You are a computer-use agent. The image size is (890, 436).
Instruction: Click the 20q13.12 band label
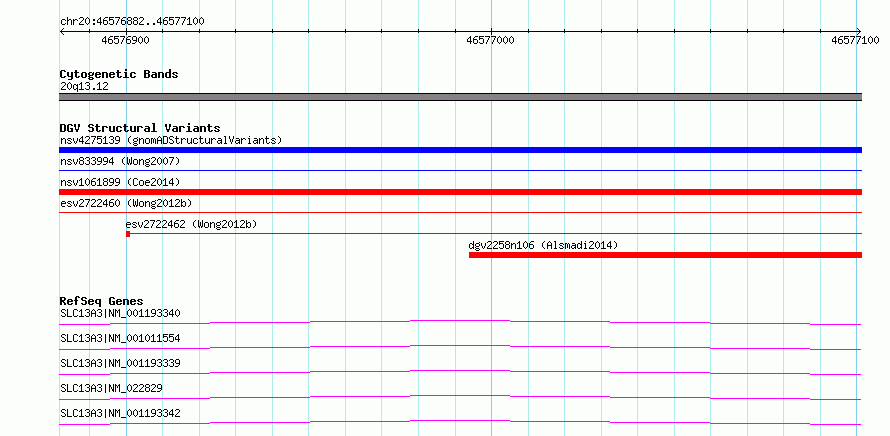click(x=84, y=87)
